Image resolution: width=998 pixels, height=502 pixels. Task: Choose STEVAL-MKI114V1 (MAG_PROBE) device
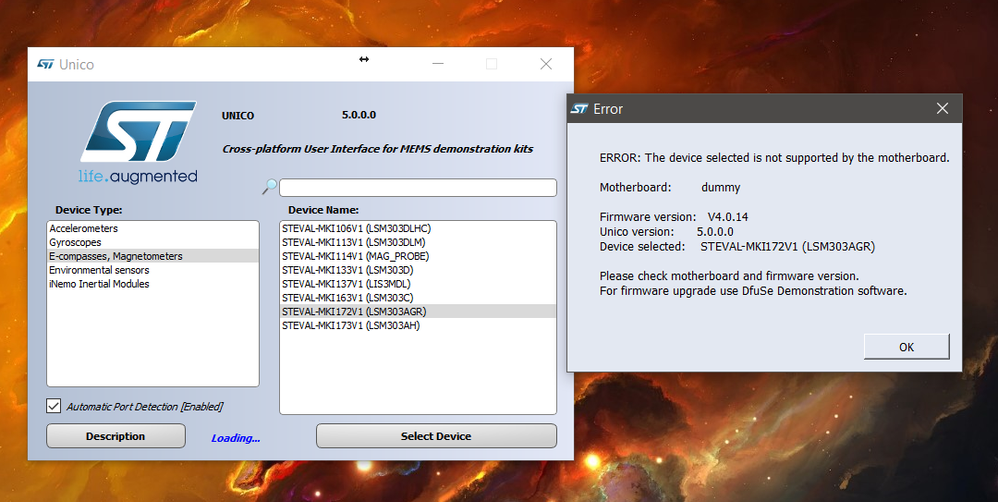tap(418, 256)
